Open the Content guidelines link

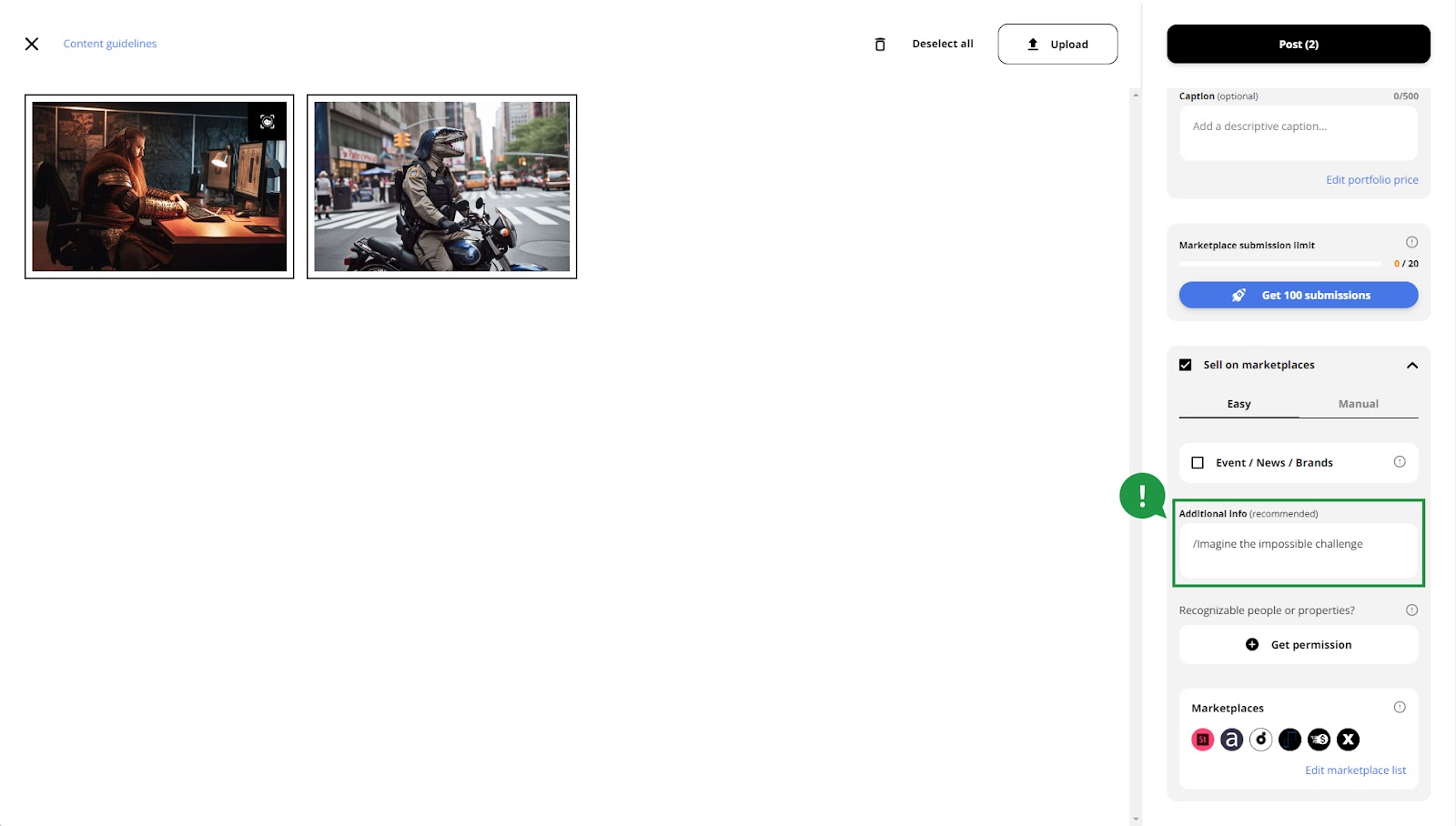click(110, 44)
